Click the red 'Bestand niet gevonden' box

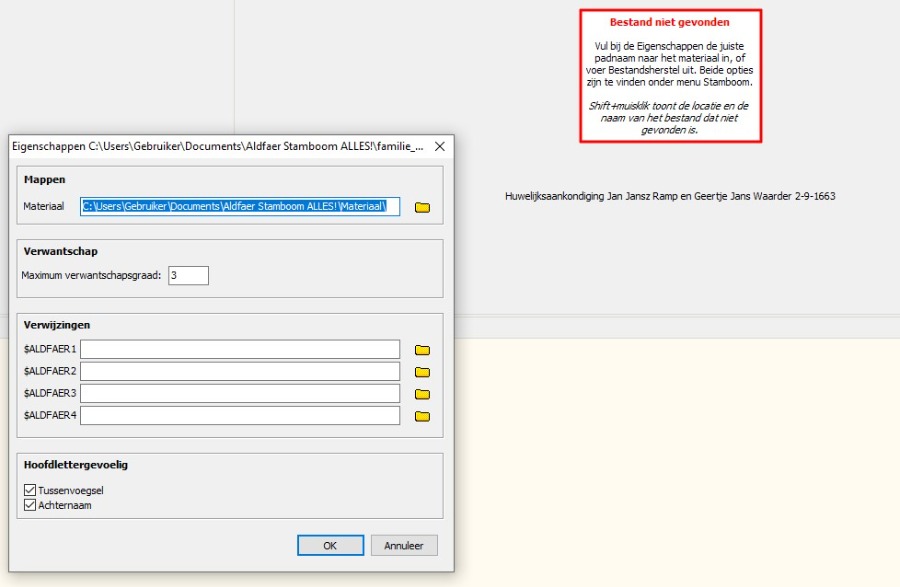click(669, 76)
